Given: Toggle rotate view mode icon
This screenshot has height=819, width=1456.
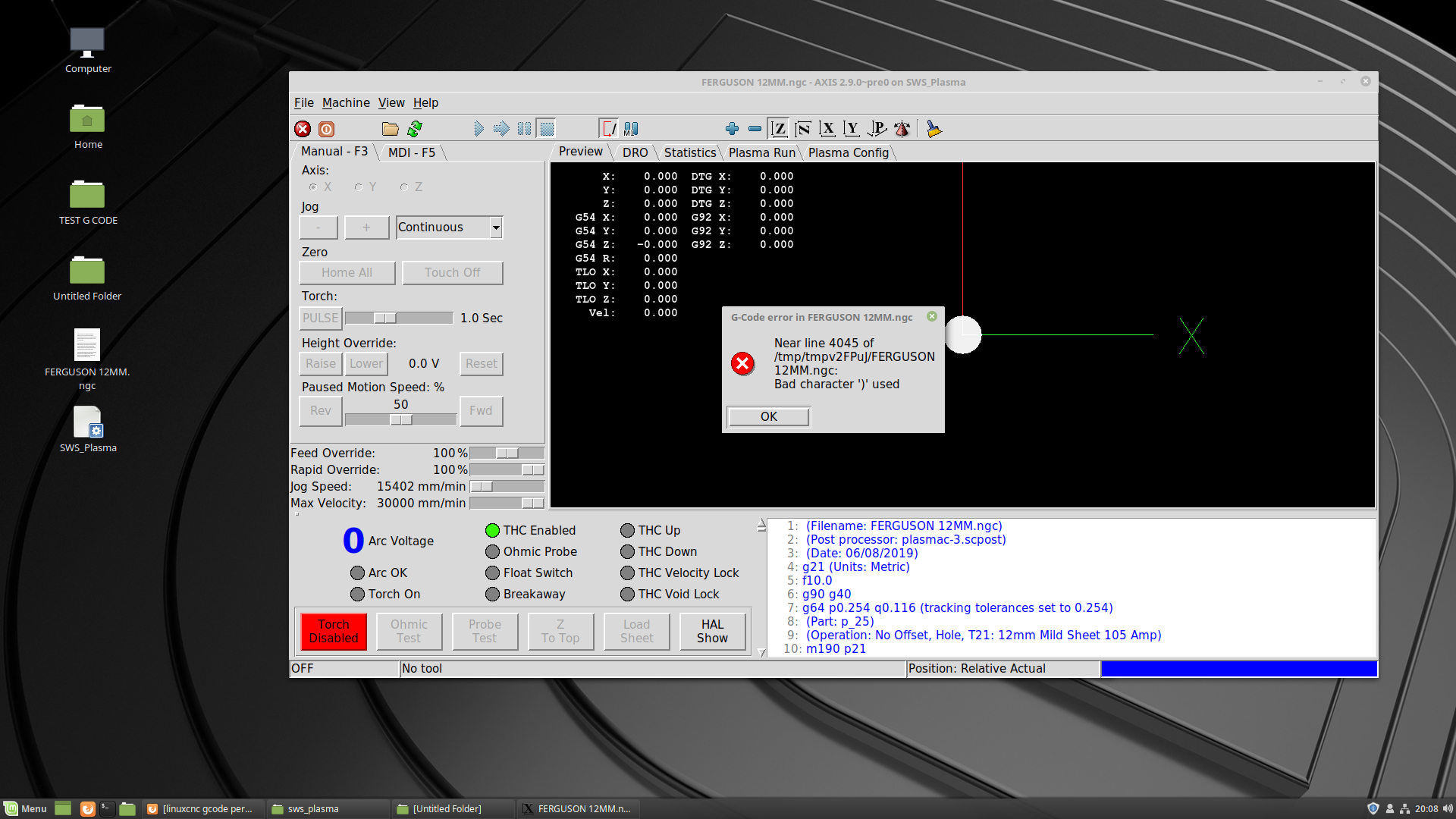Looking at the screenshot, I should 902,129.
